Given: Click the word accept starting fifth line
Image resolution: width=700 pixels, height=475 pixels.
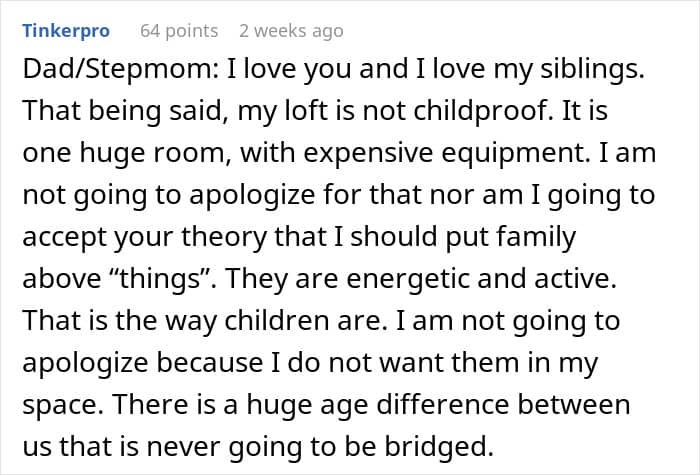Looking at the screenshot, I should (64, 237).
